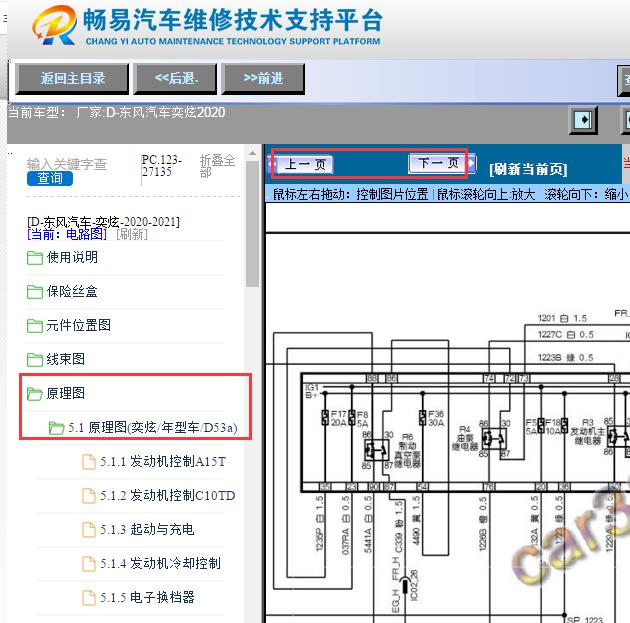Open the 使用说明 folder
The height and width of the screenshot is (623, 630).
pos(72,257)
